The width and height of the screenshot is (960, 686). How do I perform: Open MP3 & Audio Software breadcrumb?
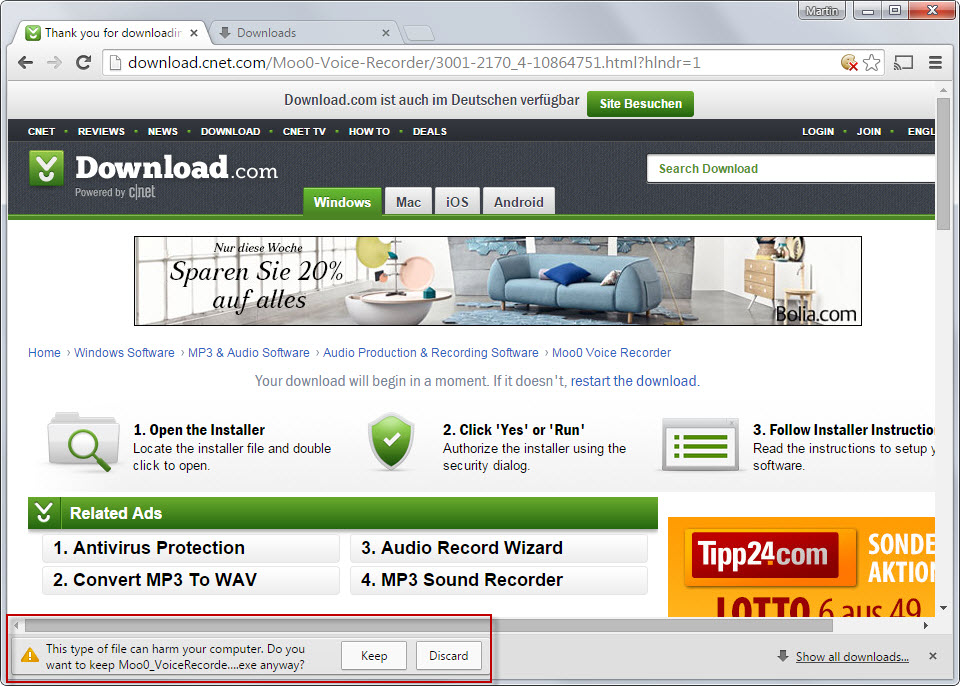249,353
